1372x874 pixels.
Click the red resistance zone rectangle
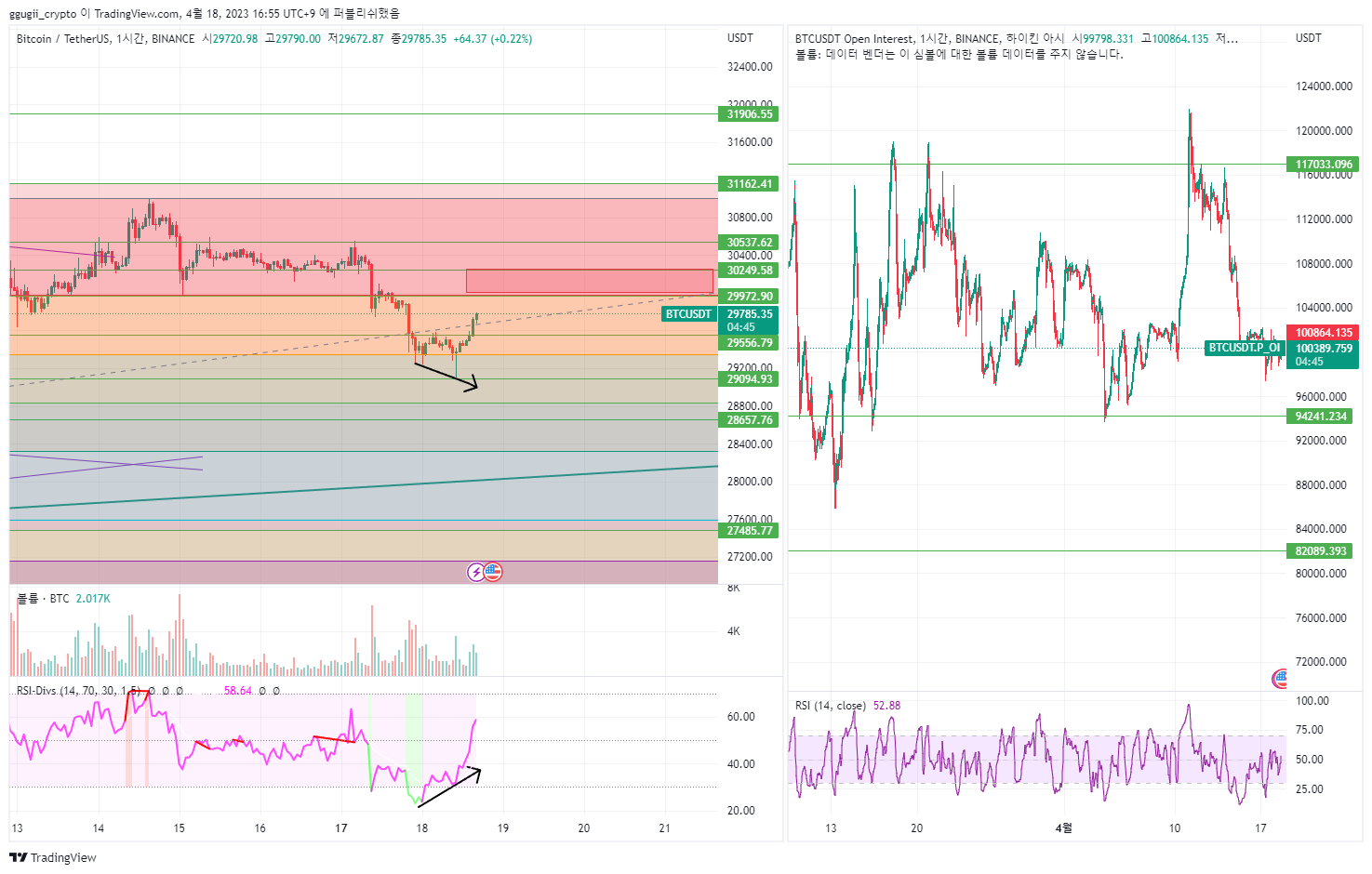pyautogui.click(x=590, y=281)
